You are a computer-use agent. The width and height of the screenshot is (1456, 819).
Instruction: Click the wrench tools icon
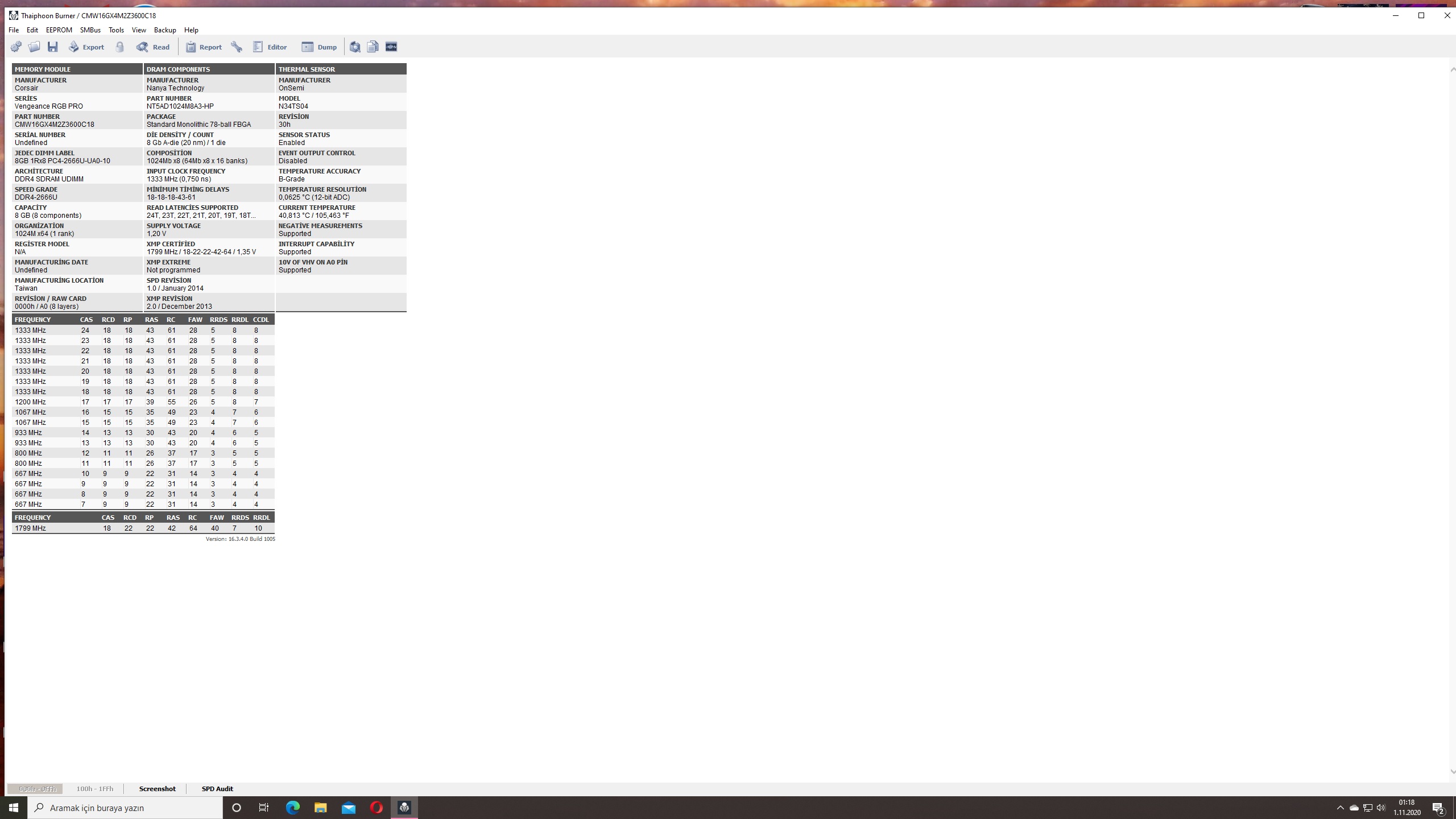(237, 47)
